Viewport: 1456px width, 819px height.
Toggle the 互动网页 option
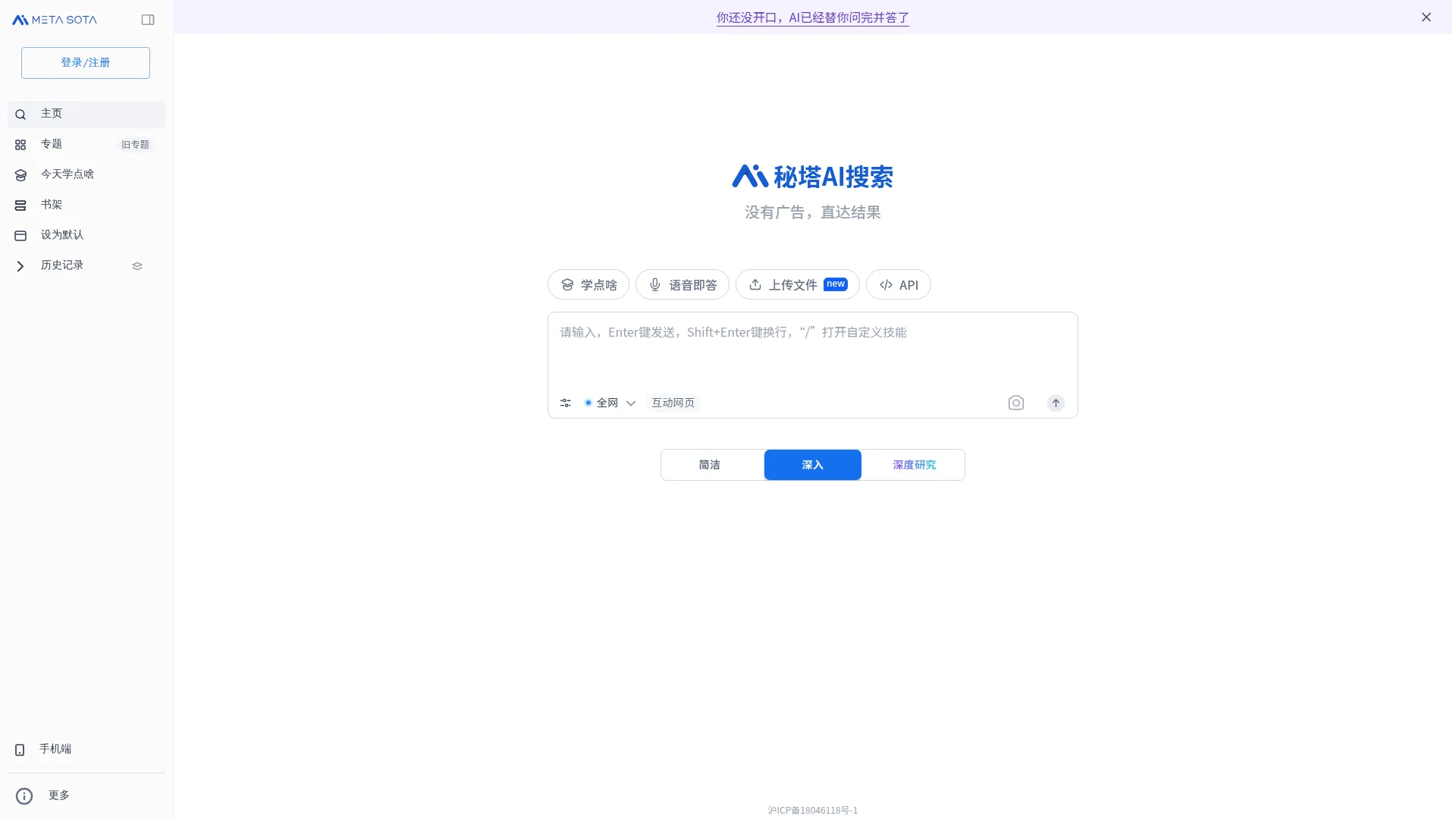click(x=673, y=403)
